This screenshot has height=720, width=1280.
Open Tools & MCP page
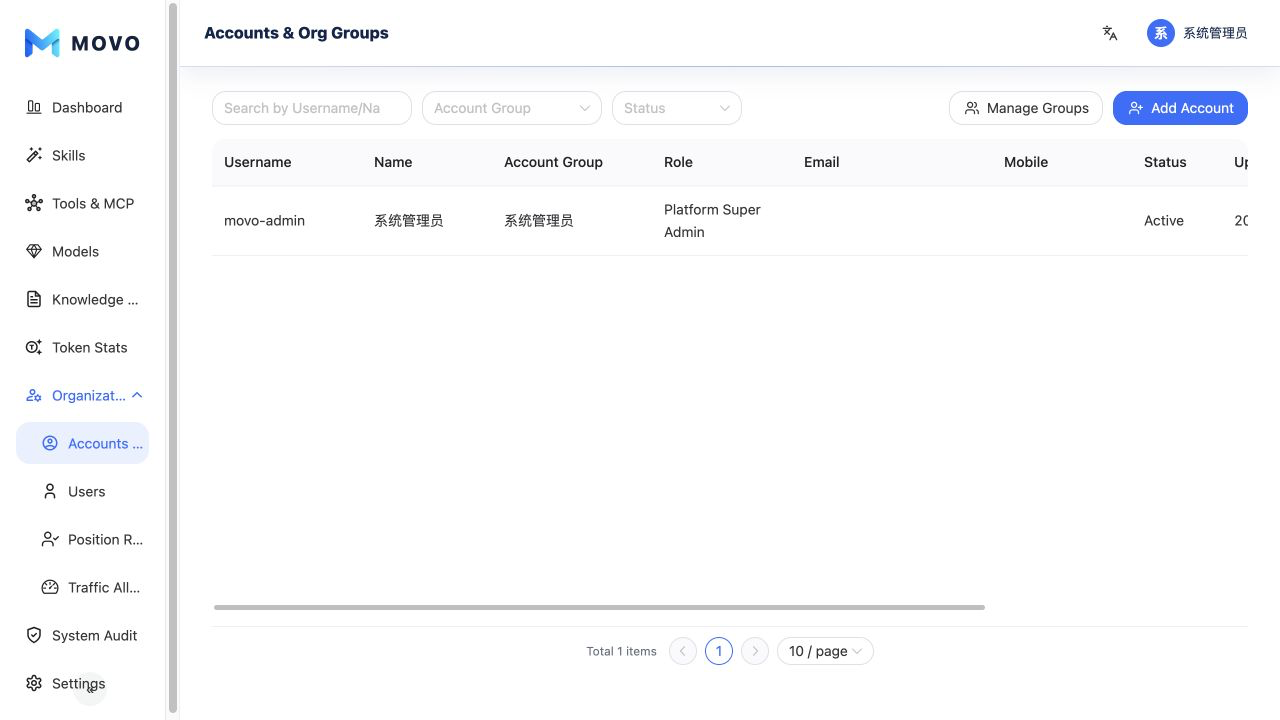(83, 203)
